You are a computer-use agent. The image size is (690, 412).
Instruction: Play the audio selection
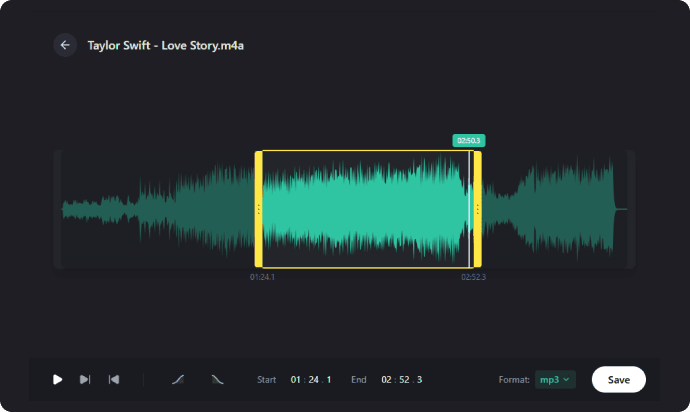coord(57,379)
